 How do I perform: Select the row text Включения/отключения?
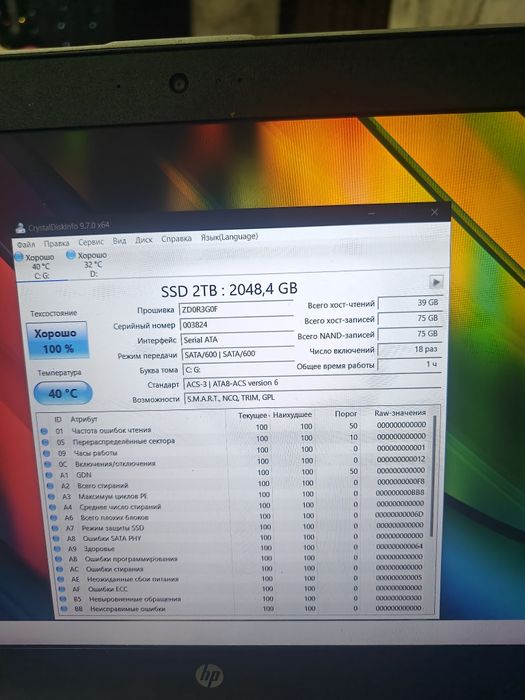[115, 463]
